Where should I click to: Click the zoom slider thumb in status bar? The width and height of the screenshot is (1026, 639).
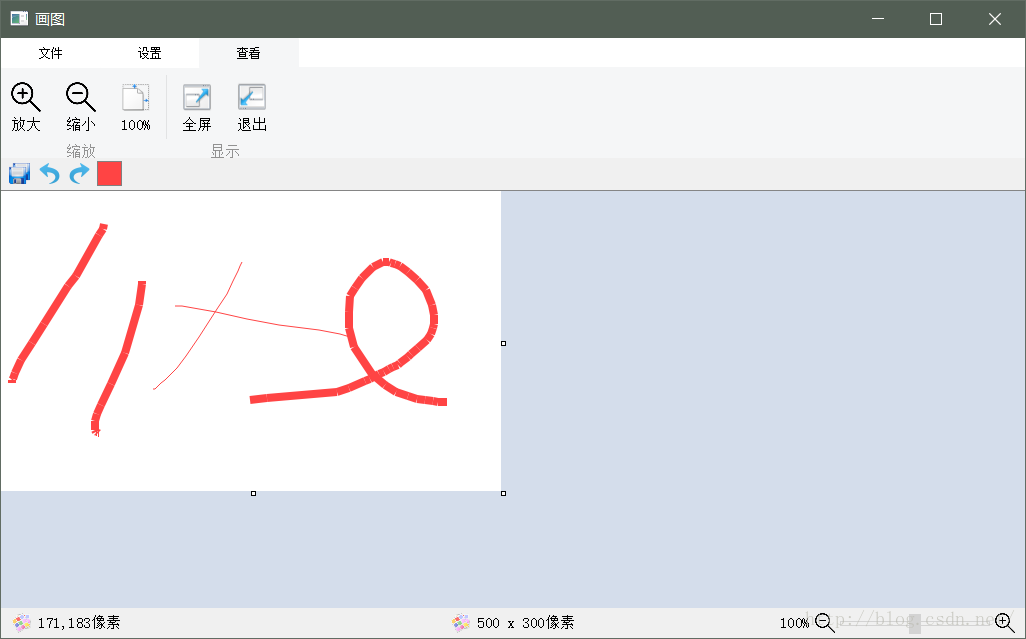[x=915, y=623]
